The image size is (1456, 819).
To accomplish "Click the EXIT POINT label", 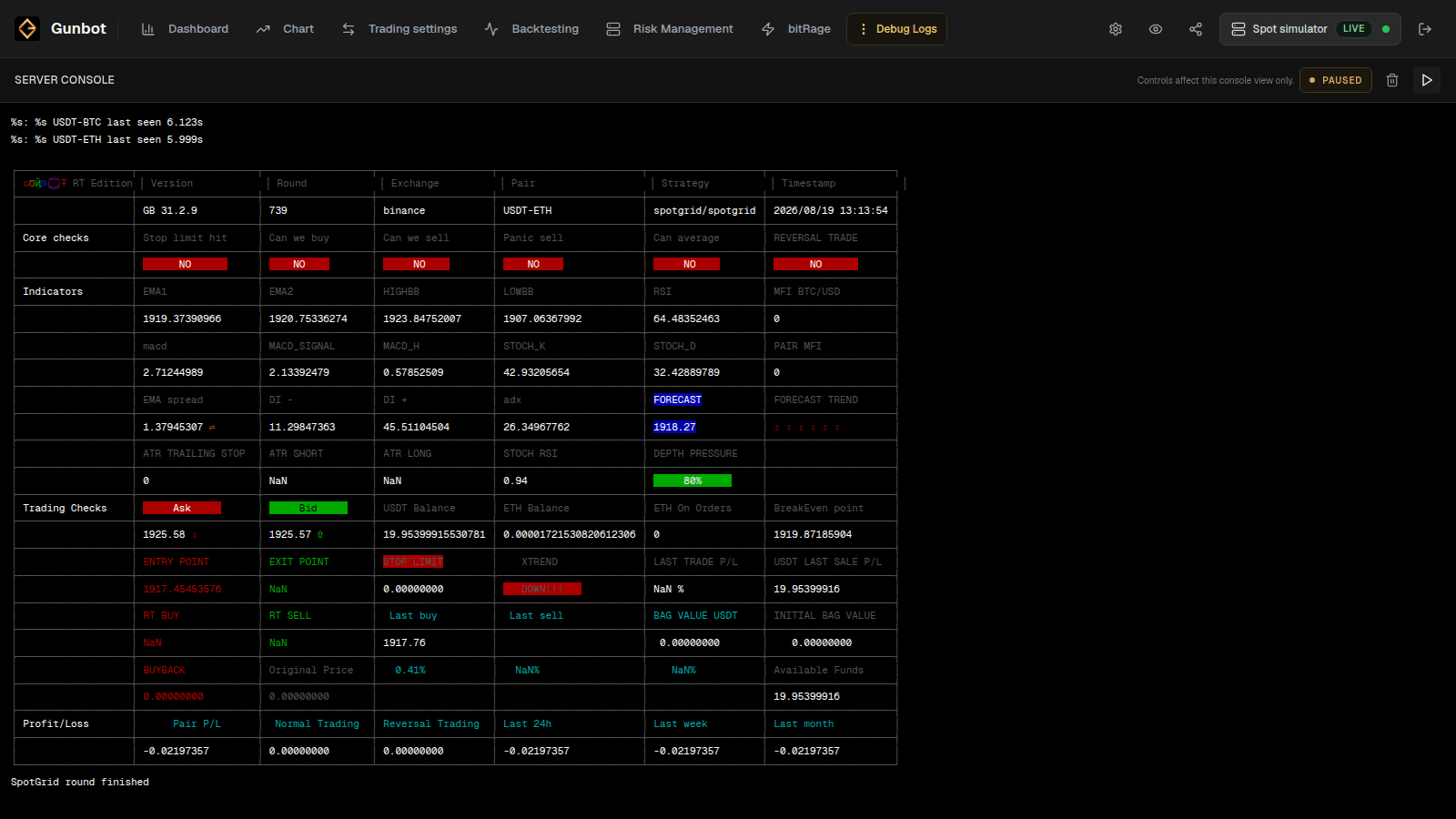I will (x=299, y=561).
